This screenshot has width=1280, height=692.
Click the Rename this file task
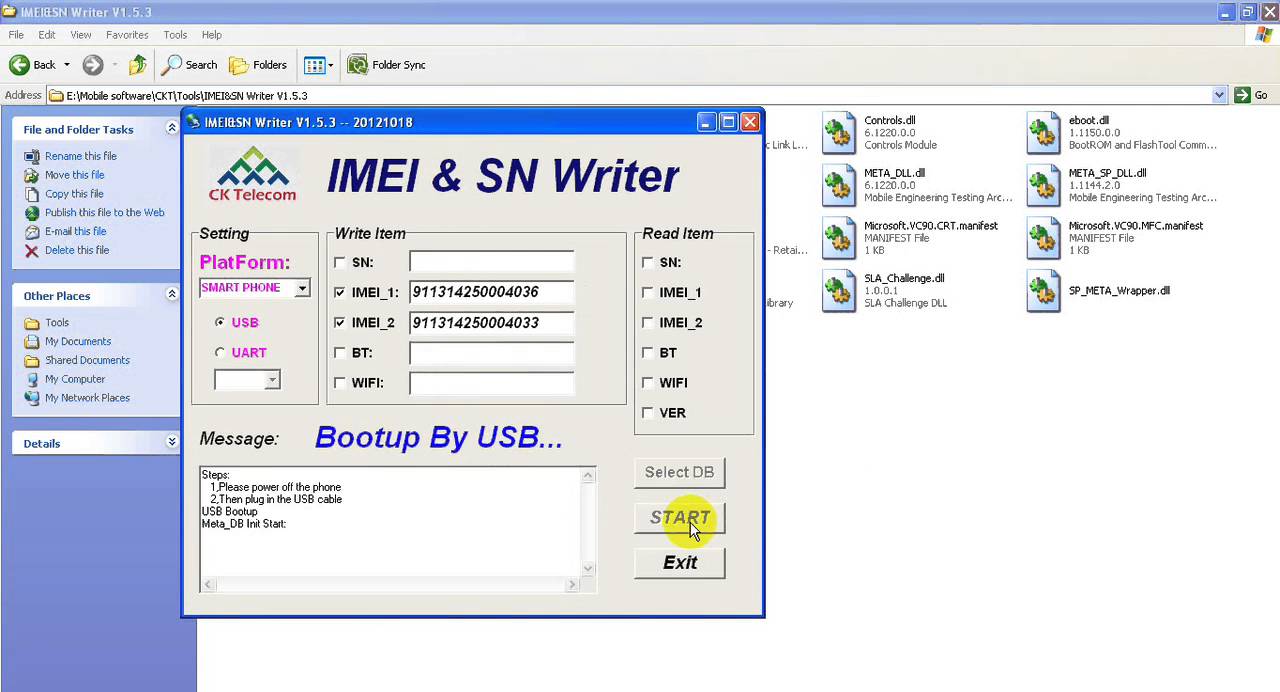click(x=80, y=156)
